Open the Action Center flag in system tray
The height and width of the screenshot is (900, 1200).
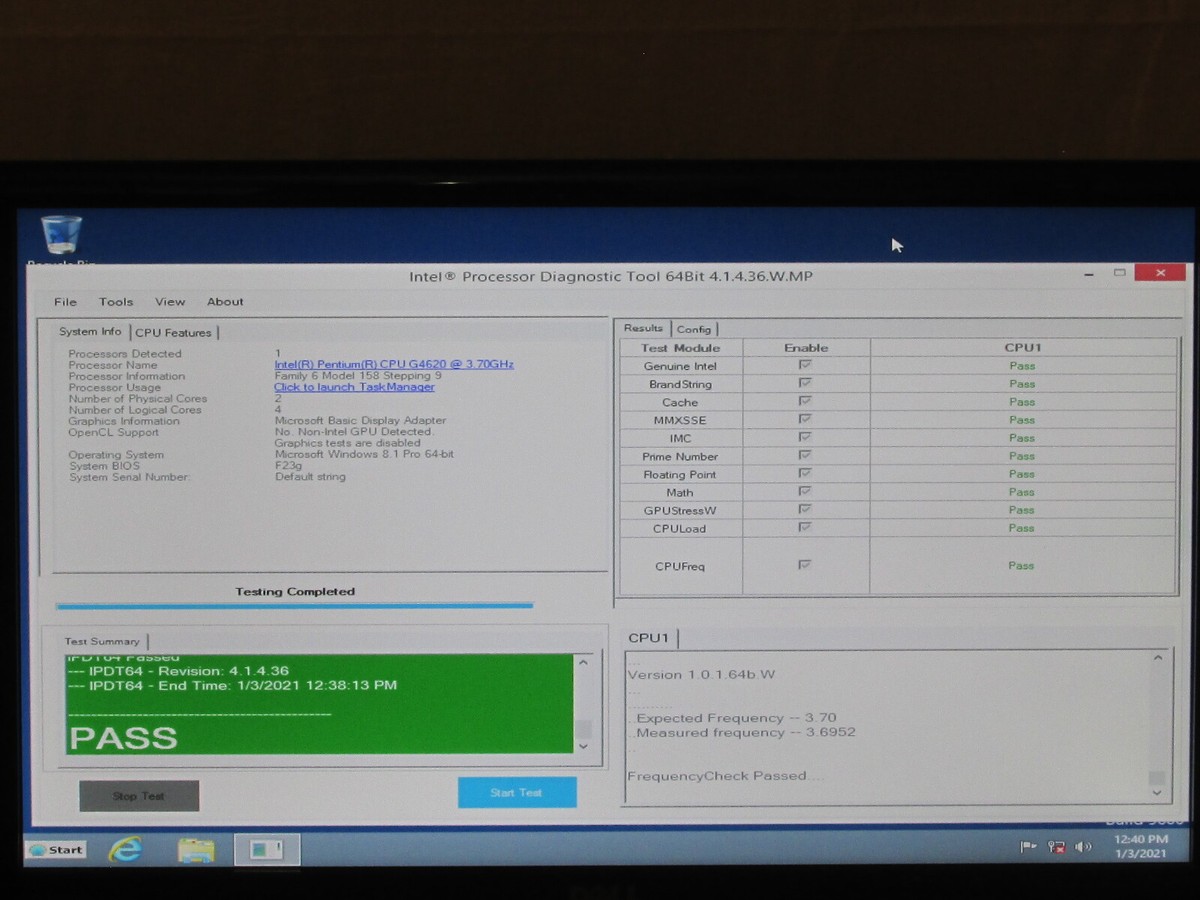tap(1027, 847)
